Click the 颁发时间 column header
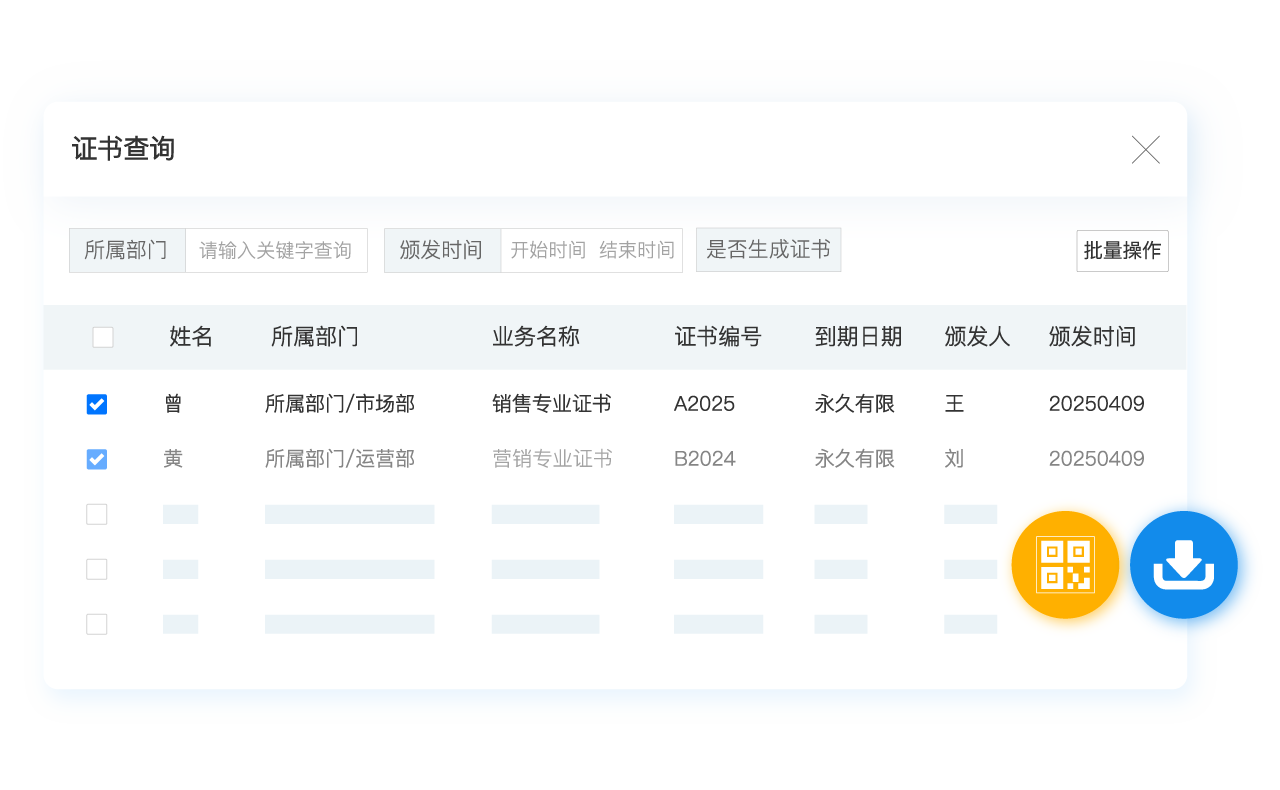The width and height of the screenshot is (1280, 790). 1092,337
